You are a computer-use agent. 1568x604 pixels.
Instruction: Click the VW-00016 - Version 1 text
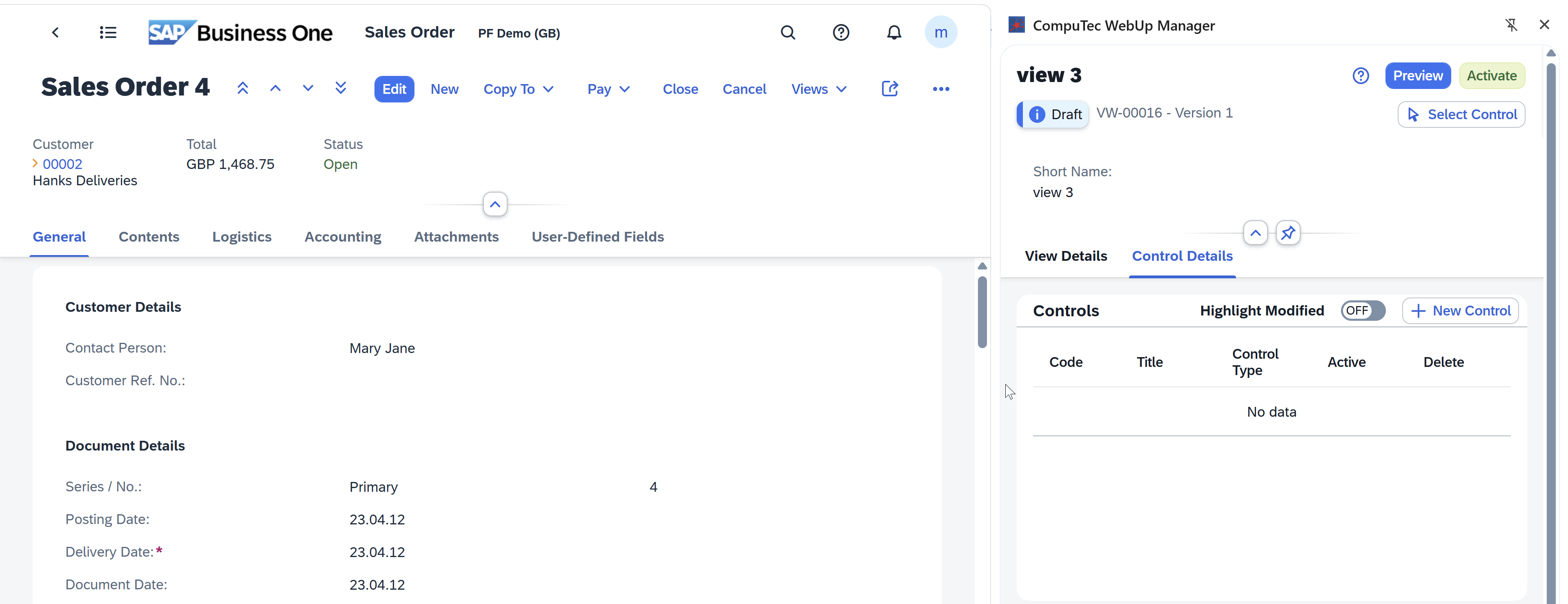pos(1165,113)
